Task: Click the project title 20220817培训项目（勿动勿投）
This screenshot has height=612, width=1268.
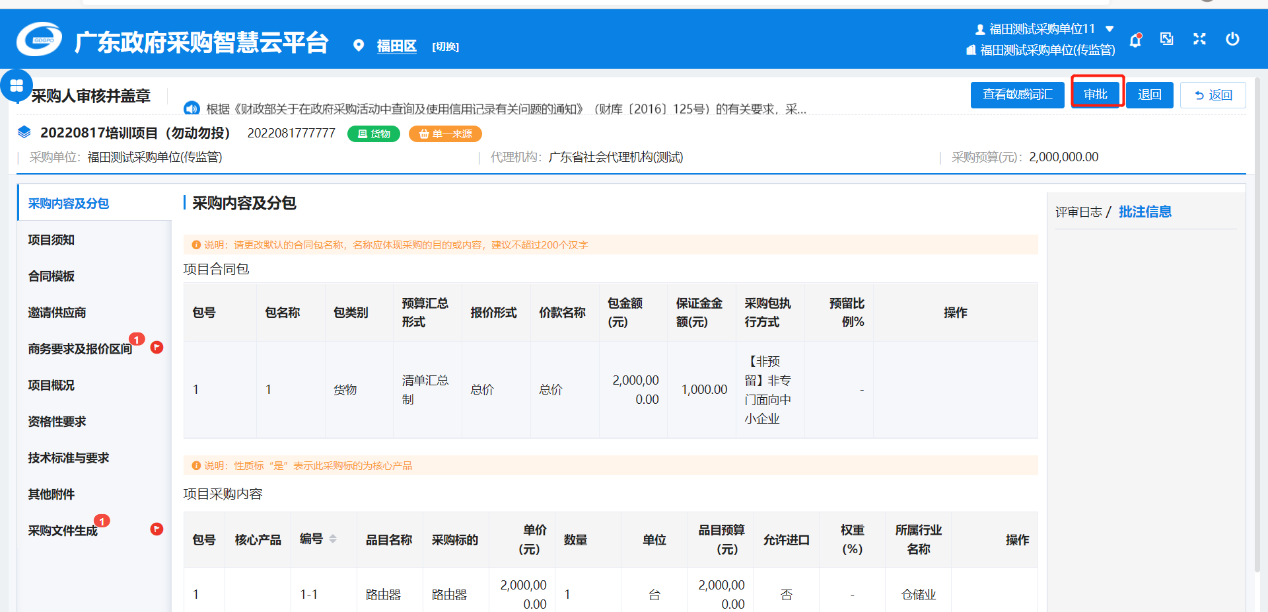Action: click(136, 133)
